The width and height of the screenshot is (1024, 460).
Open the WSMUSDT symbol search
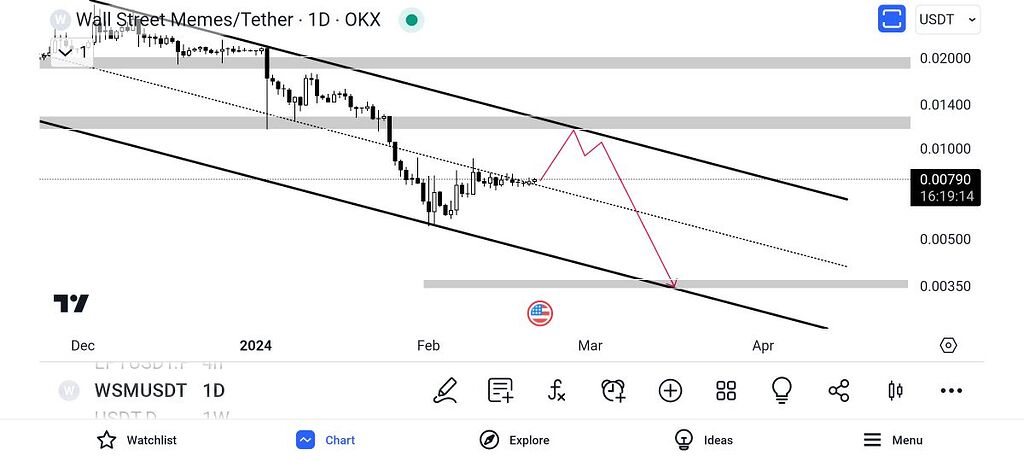(x=138, y=391)
